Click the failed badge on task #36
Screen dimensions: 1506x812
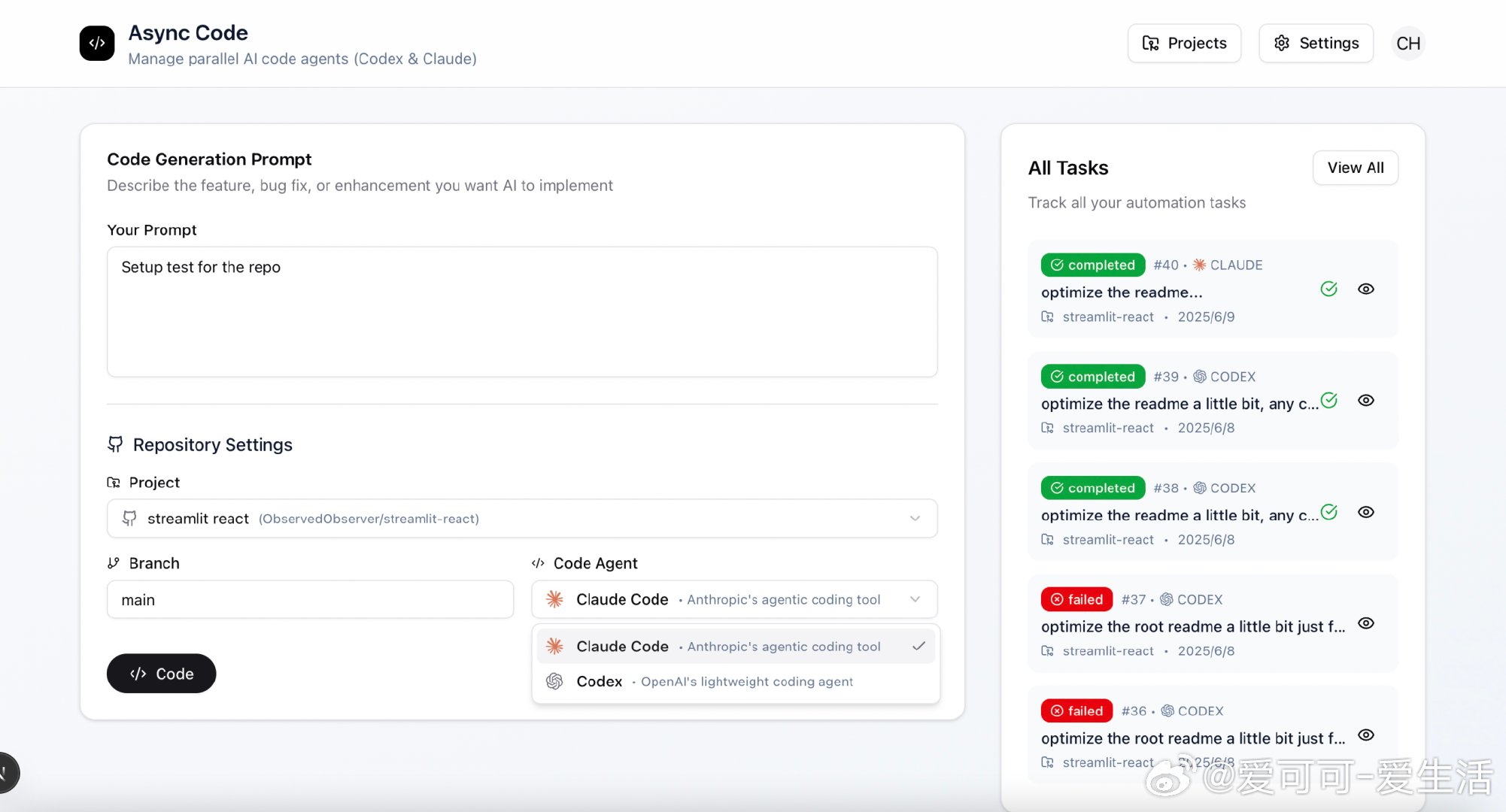click(1076, 710)
